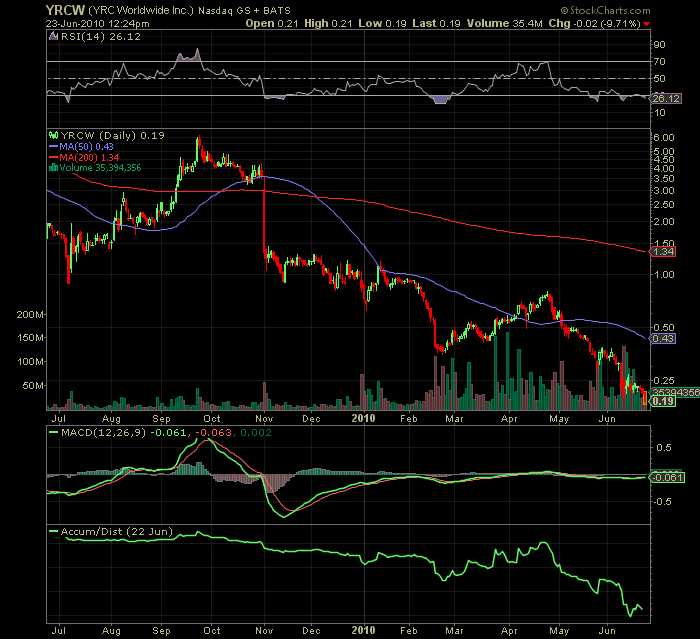
Task: Click the -0.061 MACD value tag
Action: coord(667,477)
